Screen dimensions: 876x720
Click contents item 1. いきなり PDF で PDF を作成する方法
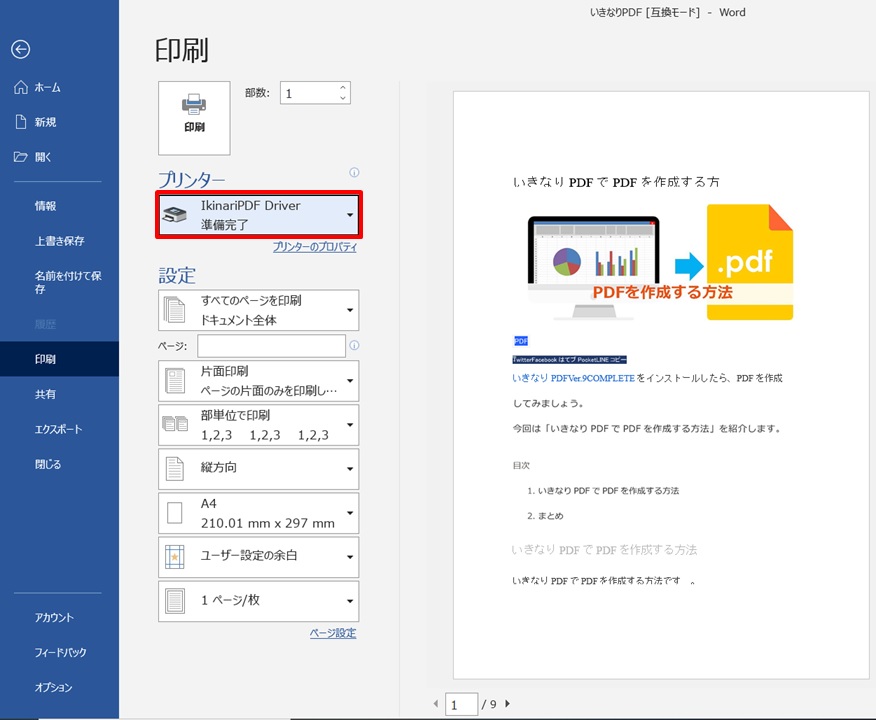pos(603,491)
